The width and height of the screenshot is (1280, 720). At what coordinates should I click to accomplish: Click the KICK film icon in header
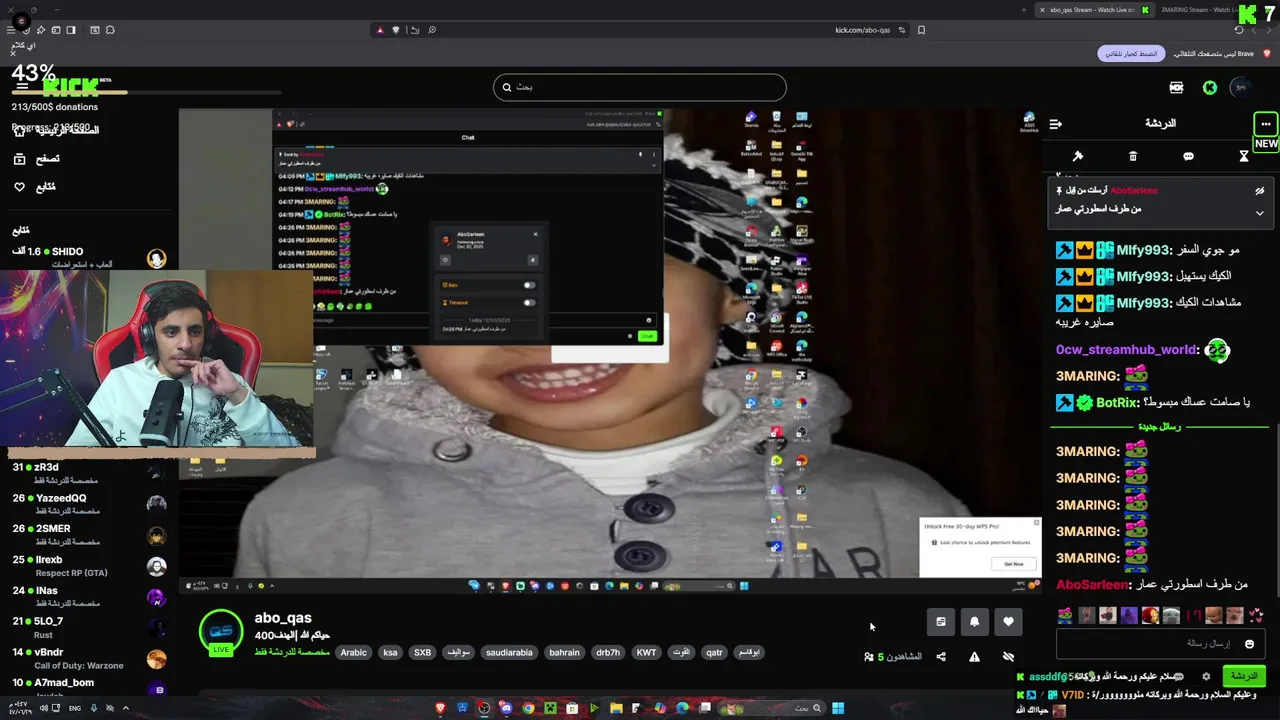click(x=1176, y=87)
